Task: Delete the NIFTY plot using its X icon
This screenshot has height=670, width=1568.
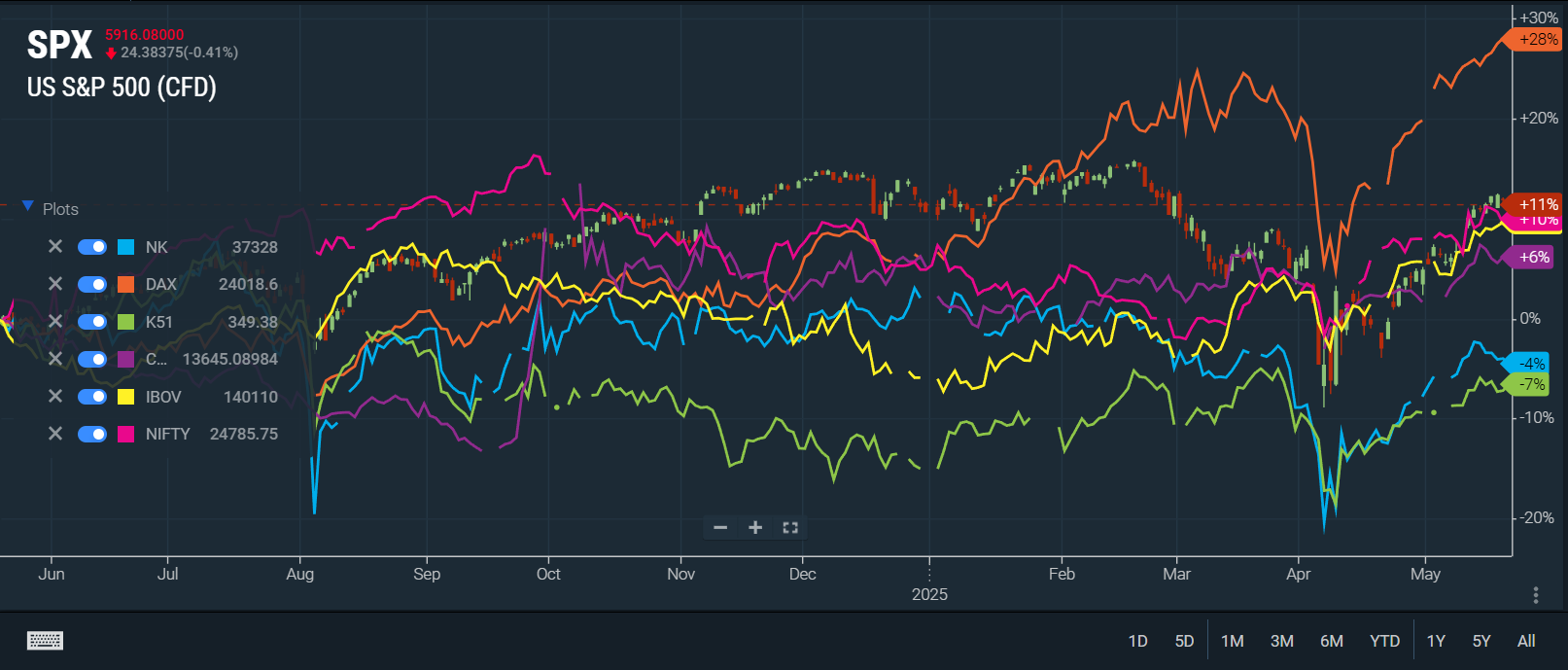Action: click(x=55, y=434)
